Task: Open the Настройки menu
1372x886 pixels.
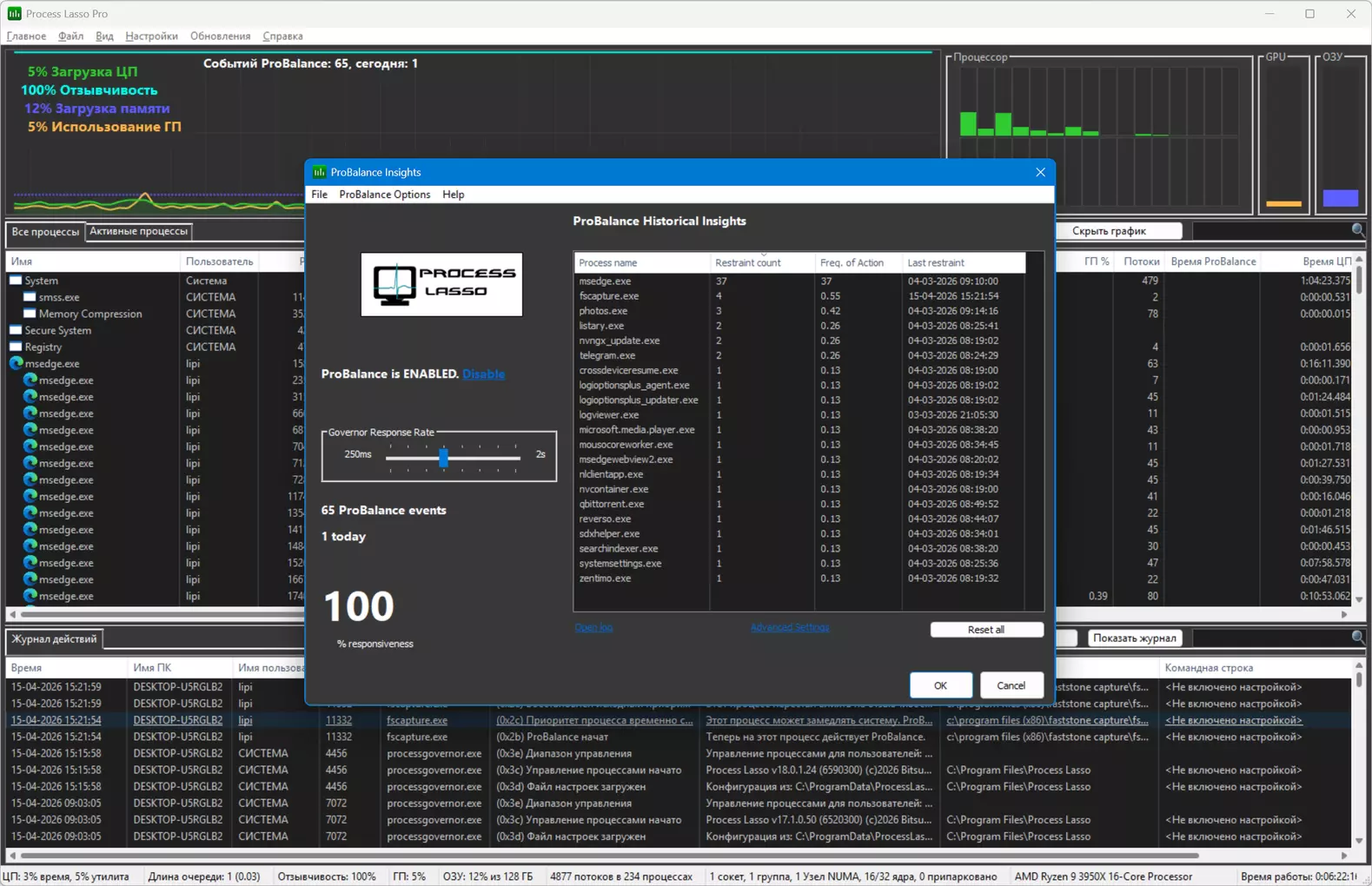Action: click(151, 36)
